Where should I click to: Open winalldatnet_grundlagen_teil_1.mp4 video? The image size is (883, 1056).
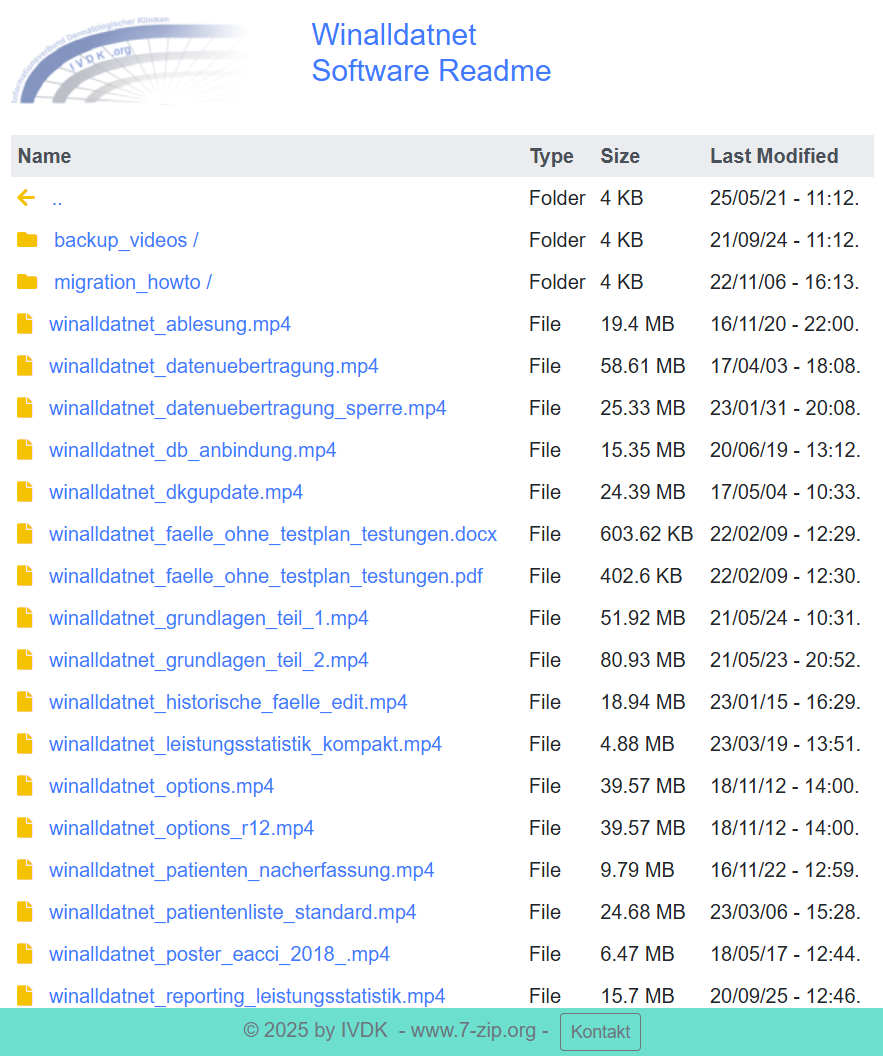[x=208, y=618]
